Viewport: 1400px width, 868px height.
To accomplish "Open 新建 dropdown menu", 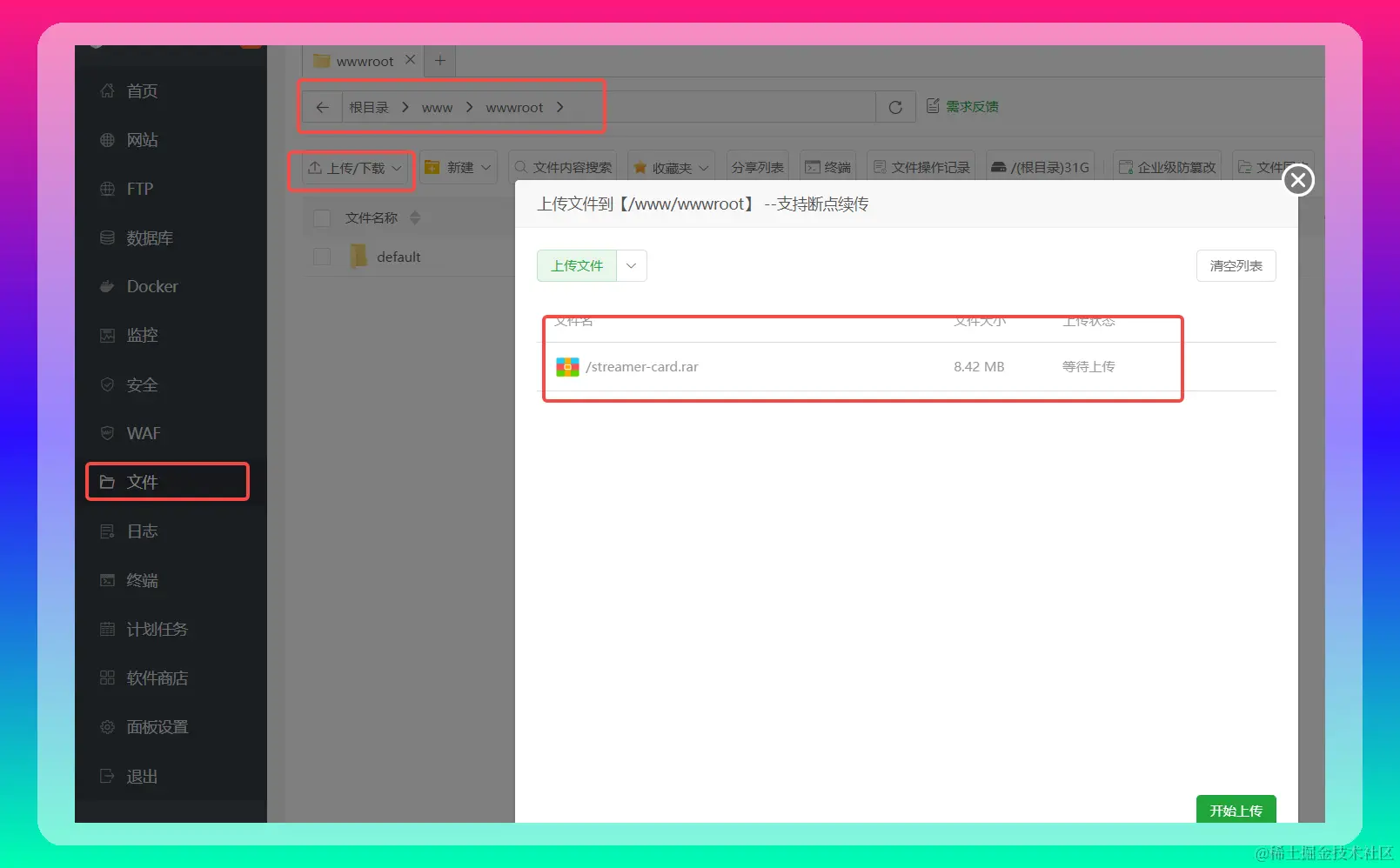I will pos(458,168).
